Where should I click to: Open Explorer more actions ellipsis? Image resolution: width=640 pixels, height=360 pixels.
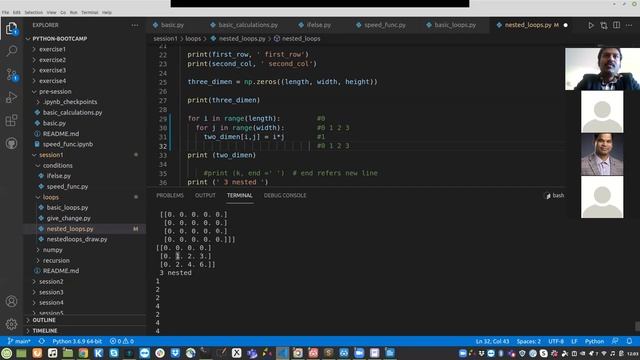click(135, 25)
